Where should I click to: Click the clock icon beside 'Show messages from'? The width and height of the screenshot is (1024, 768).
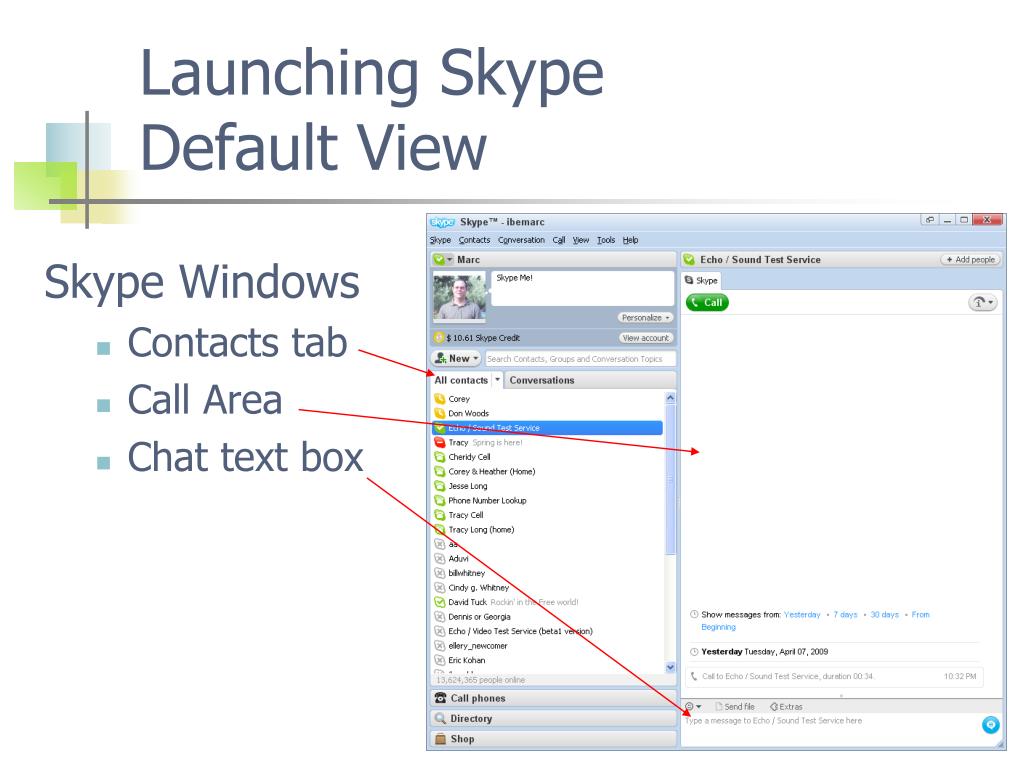click(694, 614)
